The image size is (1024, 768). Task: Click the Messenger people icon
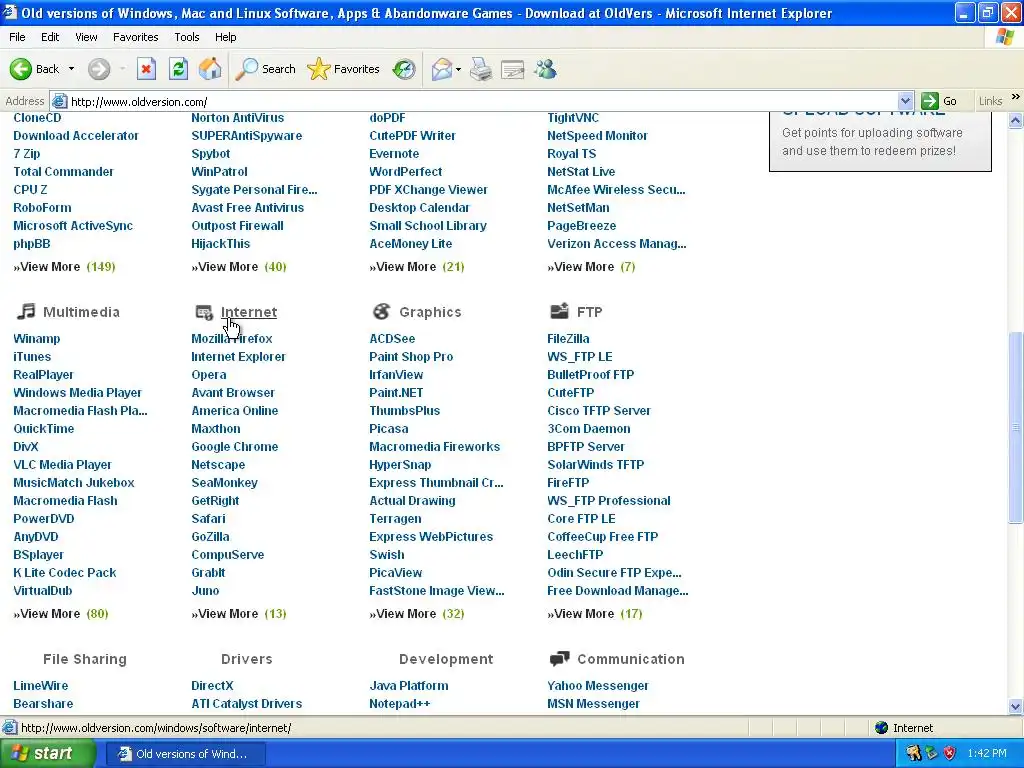click(545, 69)
